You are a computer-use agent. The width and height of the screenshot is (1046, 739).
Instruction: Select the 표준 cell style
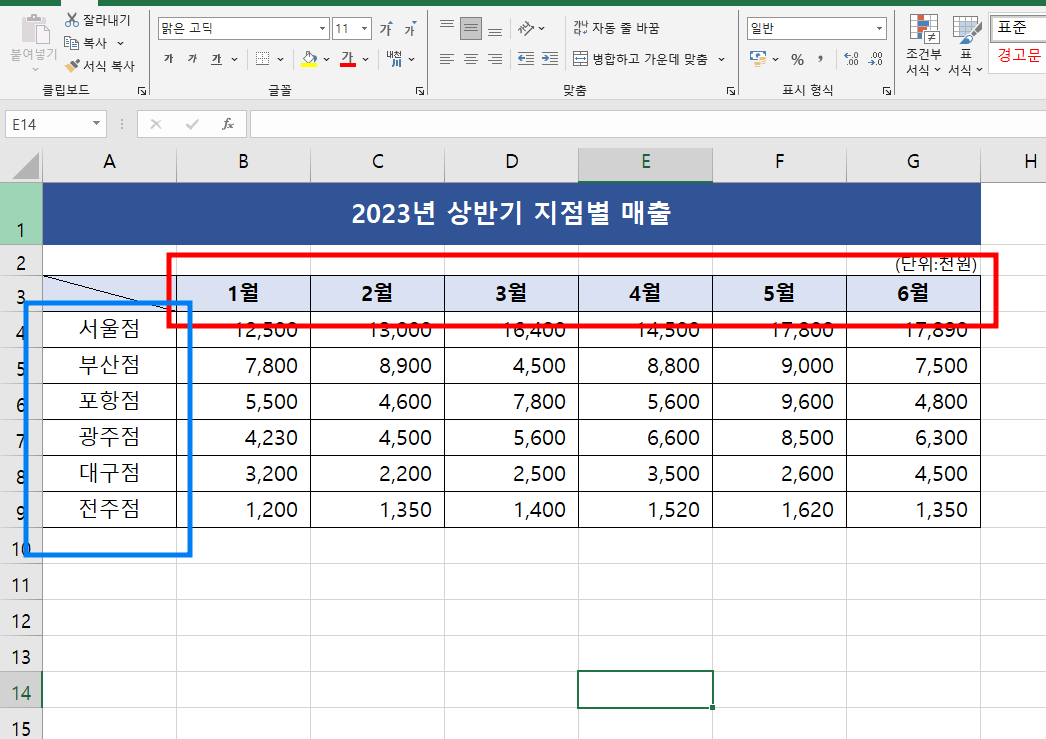pos(1018,27)
